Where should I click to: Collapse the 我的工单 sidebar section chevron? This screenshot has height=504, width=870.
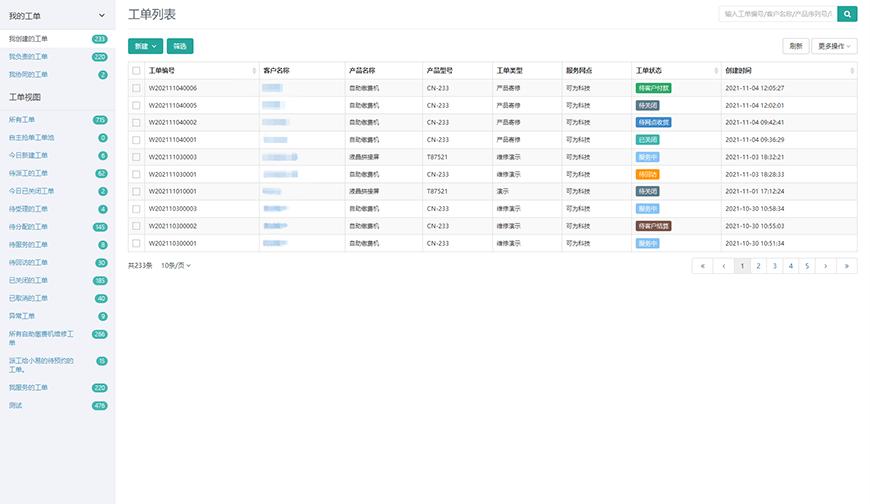coord(102,16)
